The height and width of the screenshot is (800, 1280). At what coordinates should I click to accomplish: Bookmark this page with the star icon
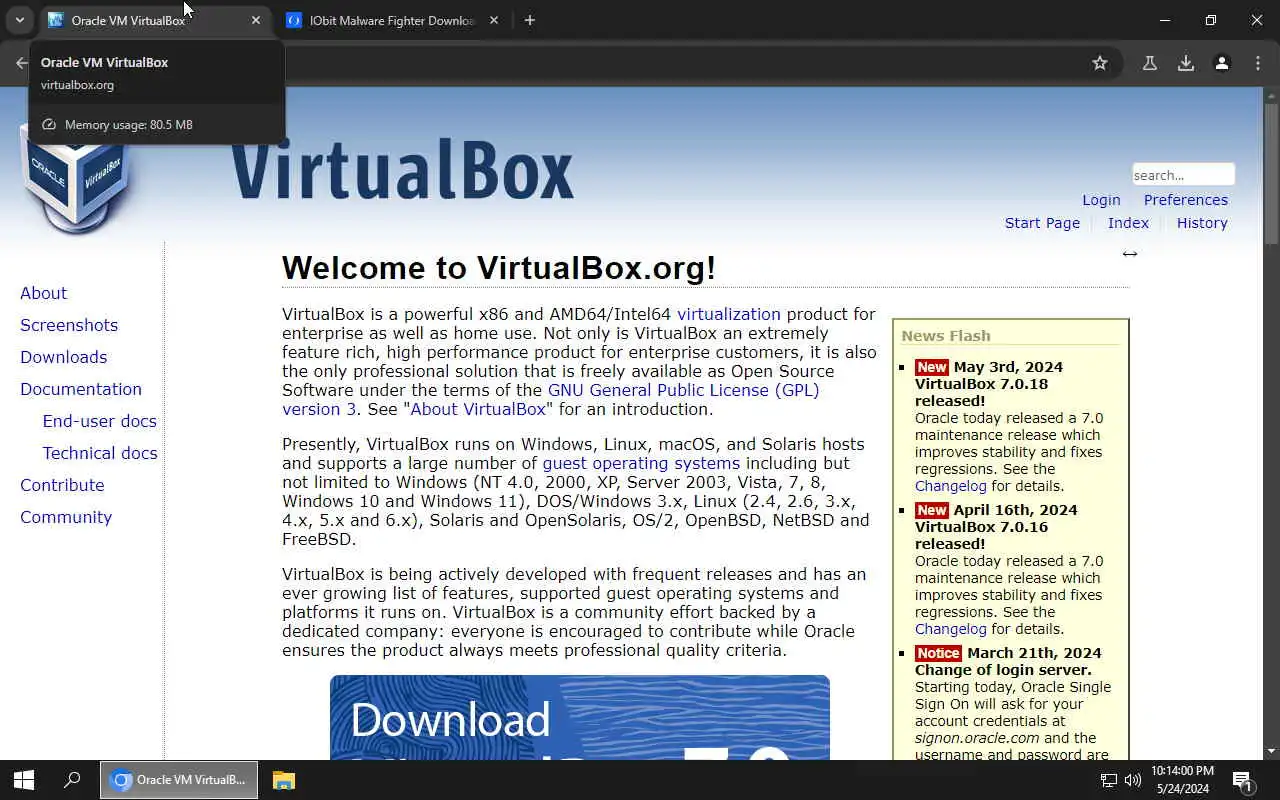[1100, 63]
